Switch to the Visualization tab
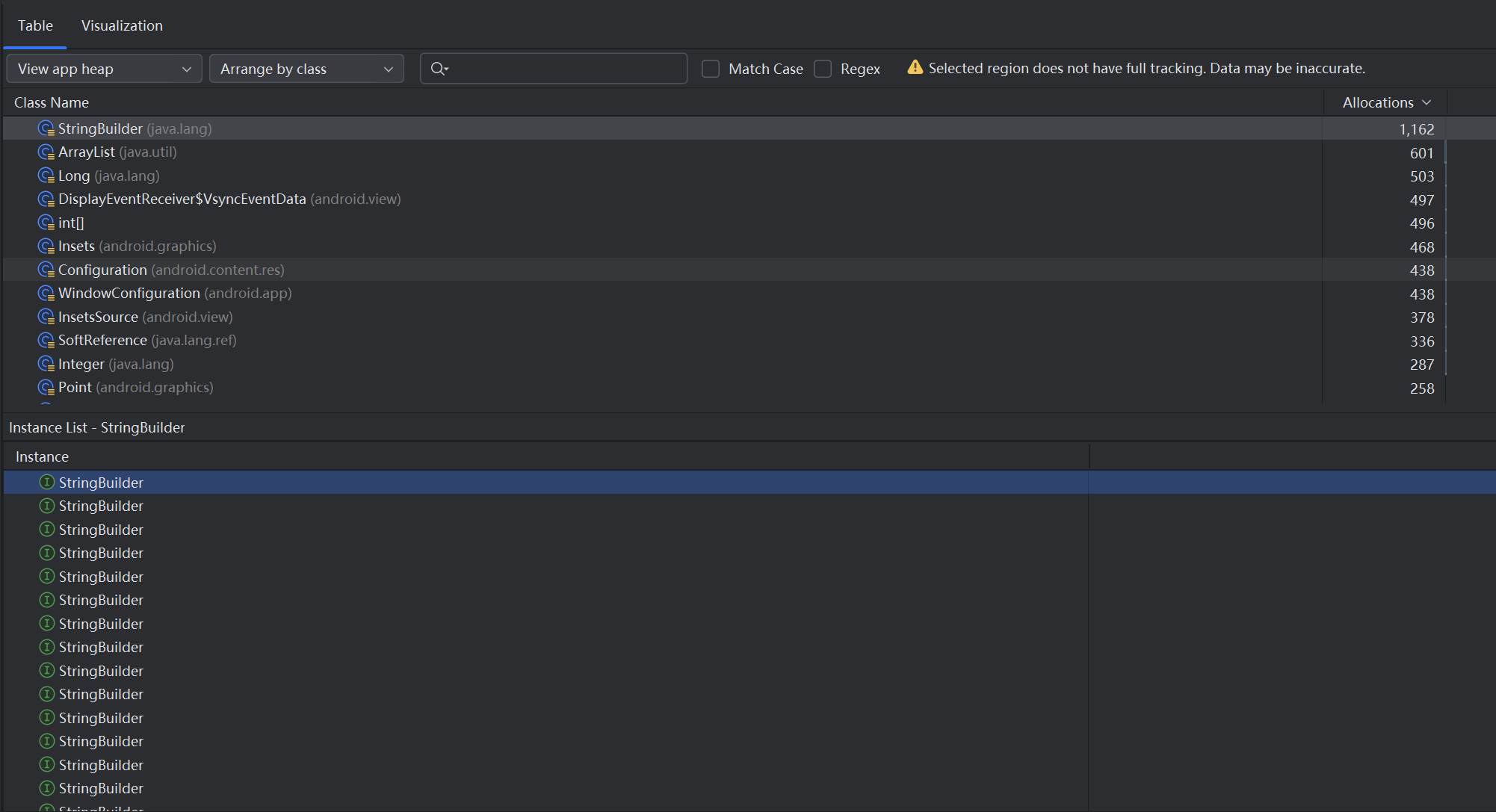 [122, 25]
